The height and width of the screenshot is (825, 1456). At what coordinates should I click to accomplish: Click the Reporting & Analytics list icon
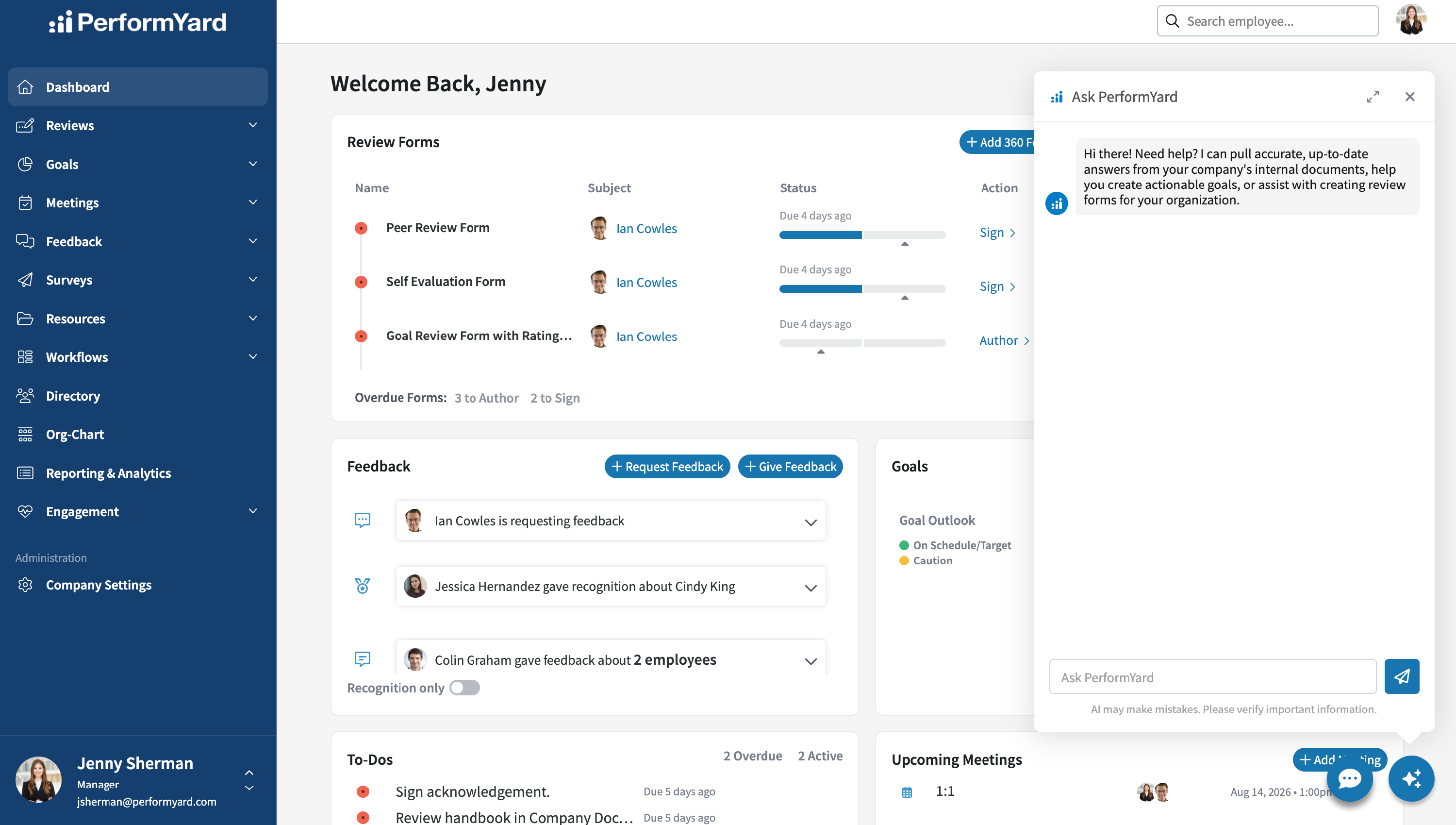(x=25, y=473)
